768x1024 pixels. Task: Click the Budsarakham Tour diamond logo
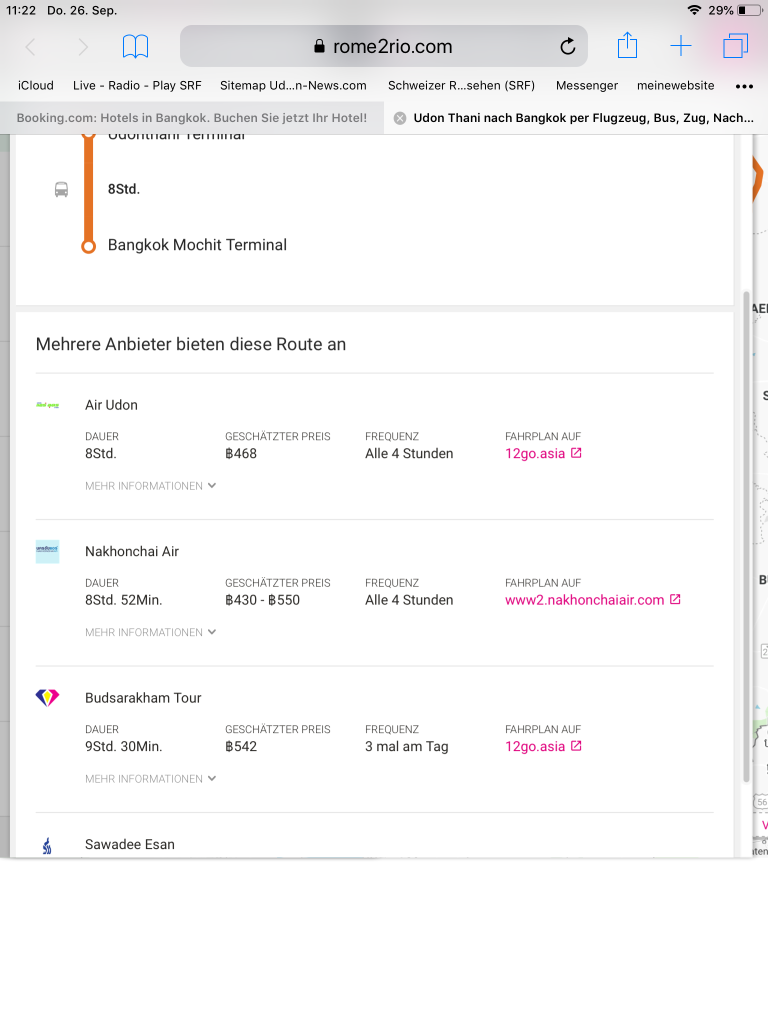47,698
